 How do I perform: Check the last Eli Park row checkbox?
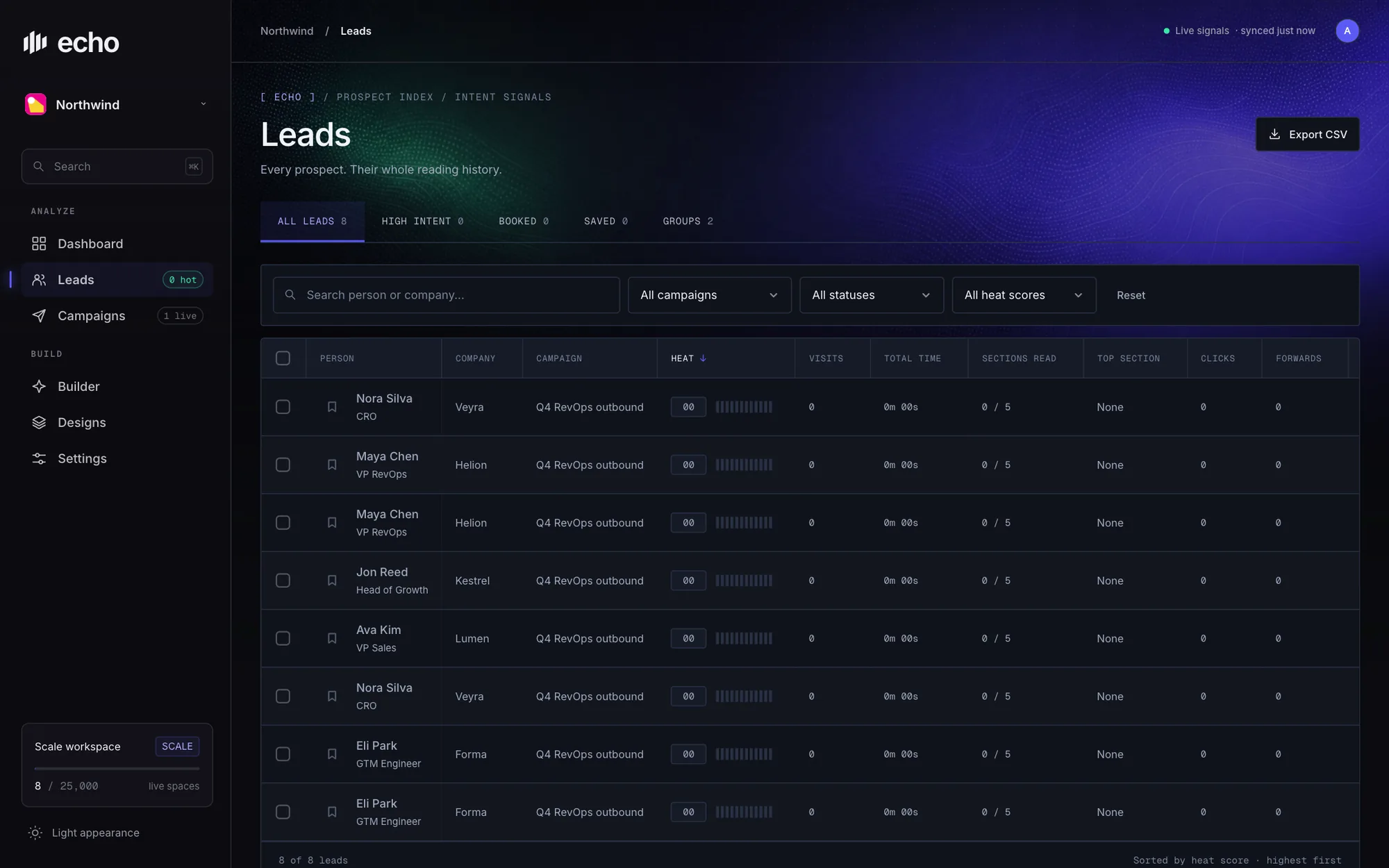point(283,812)
